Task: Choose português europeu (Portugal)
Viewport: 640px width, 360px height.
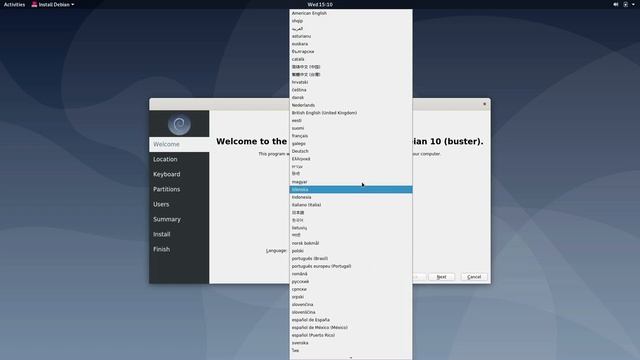Action: click(351, 266)
